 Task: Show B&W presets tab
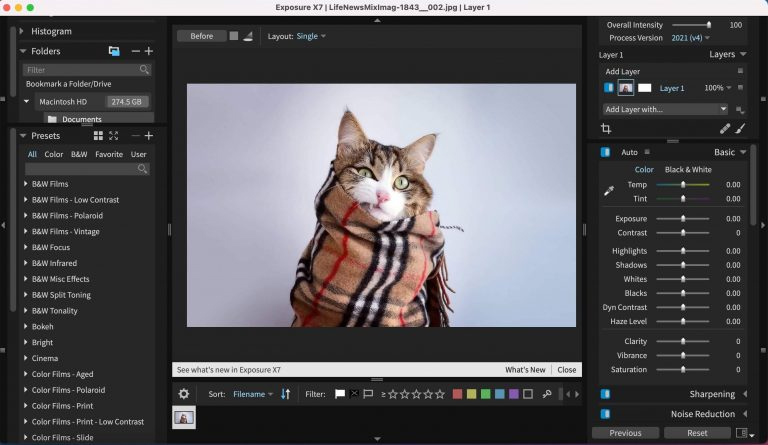pyautogui.click(x=79, y=154)
